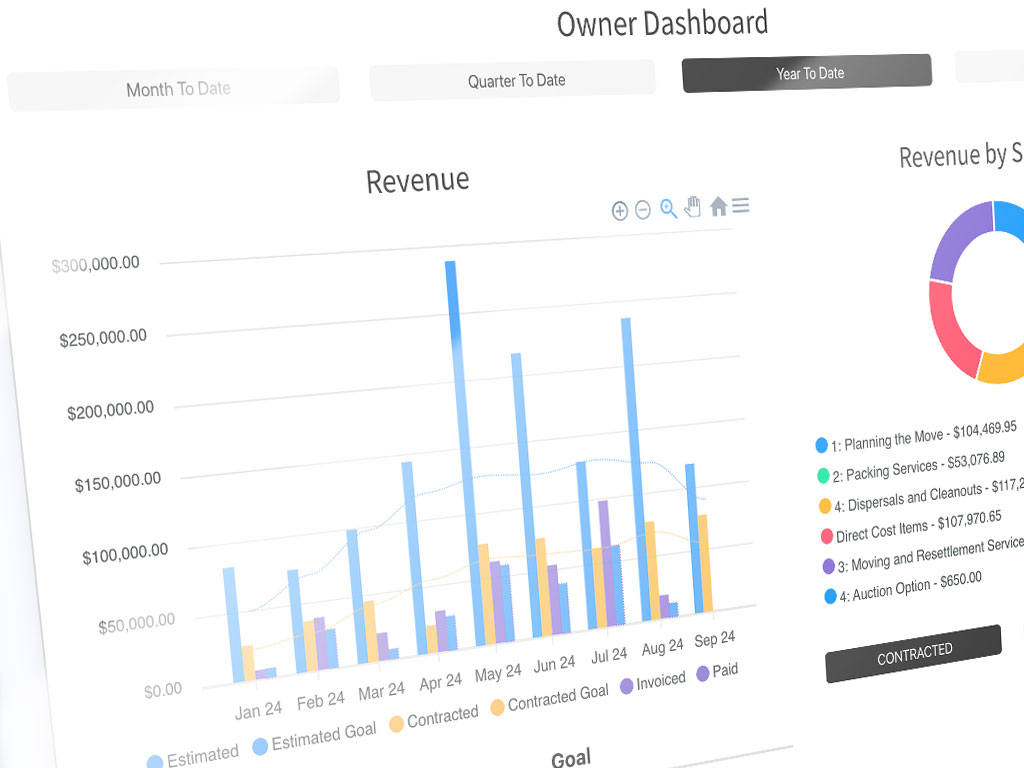Viewport: 1024px width, 768px height.
Task: Open the chart hamburger export menu
Action: click(x=741, y=205)
